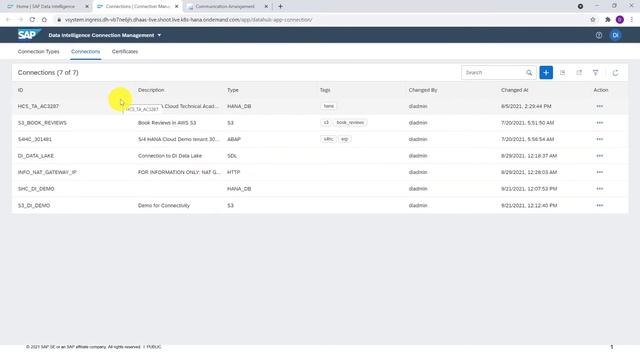
Task: Open the DI user avatar menu
Action: point(615,35)
